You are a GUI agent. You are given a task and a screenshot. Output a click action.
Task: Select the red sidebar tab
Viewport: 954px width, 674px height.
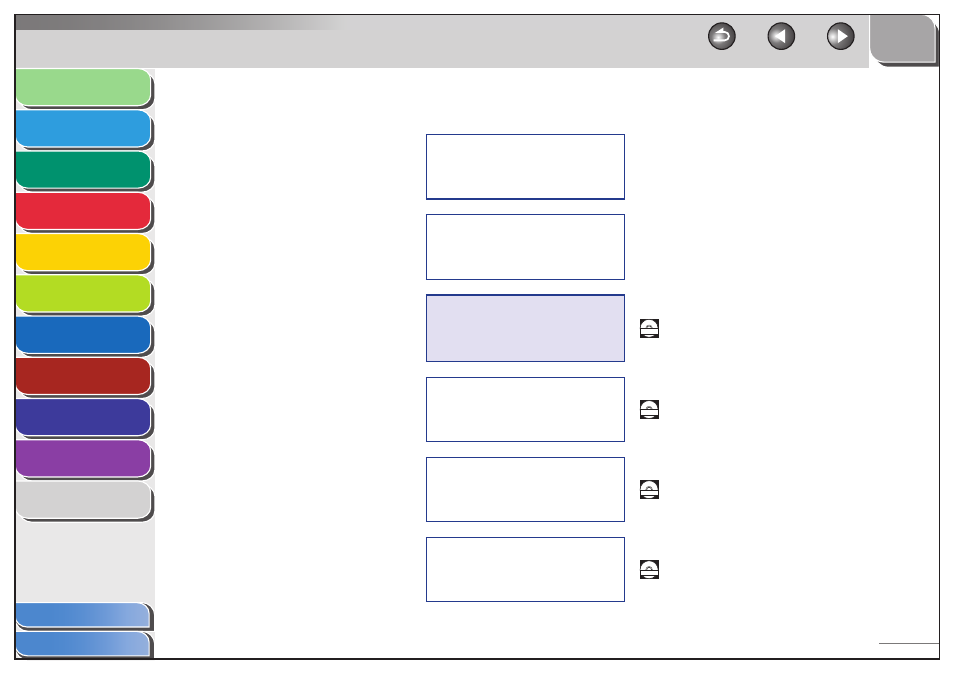[x=83, y=211]
